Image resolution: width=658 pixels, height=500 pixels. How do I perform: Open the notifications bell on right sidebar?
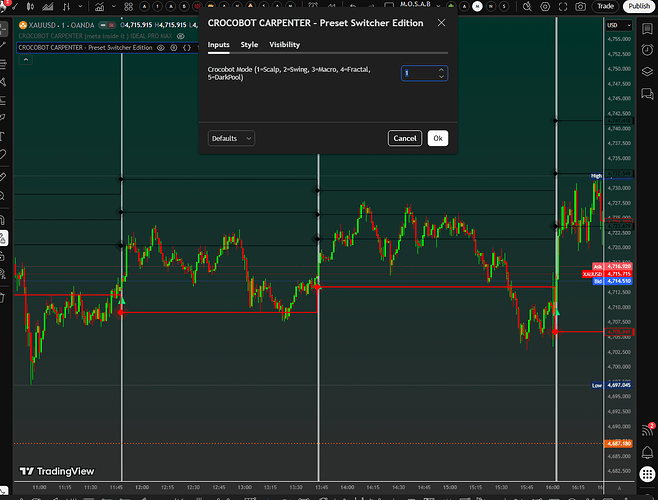coord(647,453)
